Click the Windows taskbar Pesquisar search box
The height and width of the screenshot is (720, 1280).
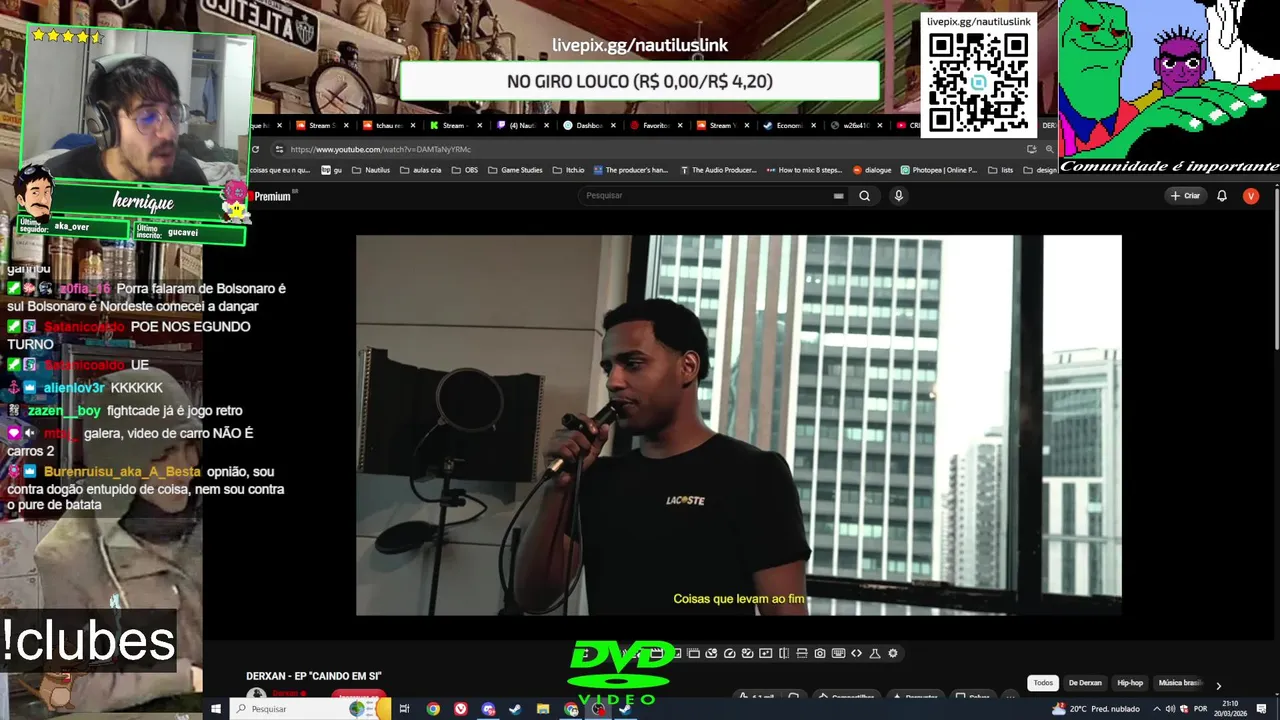310,709
